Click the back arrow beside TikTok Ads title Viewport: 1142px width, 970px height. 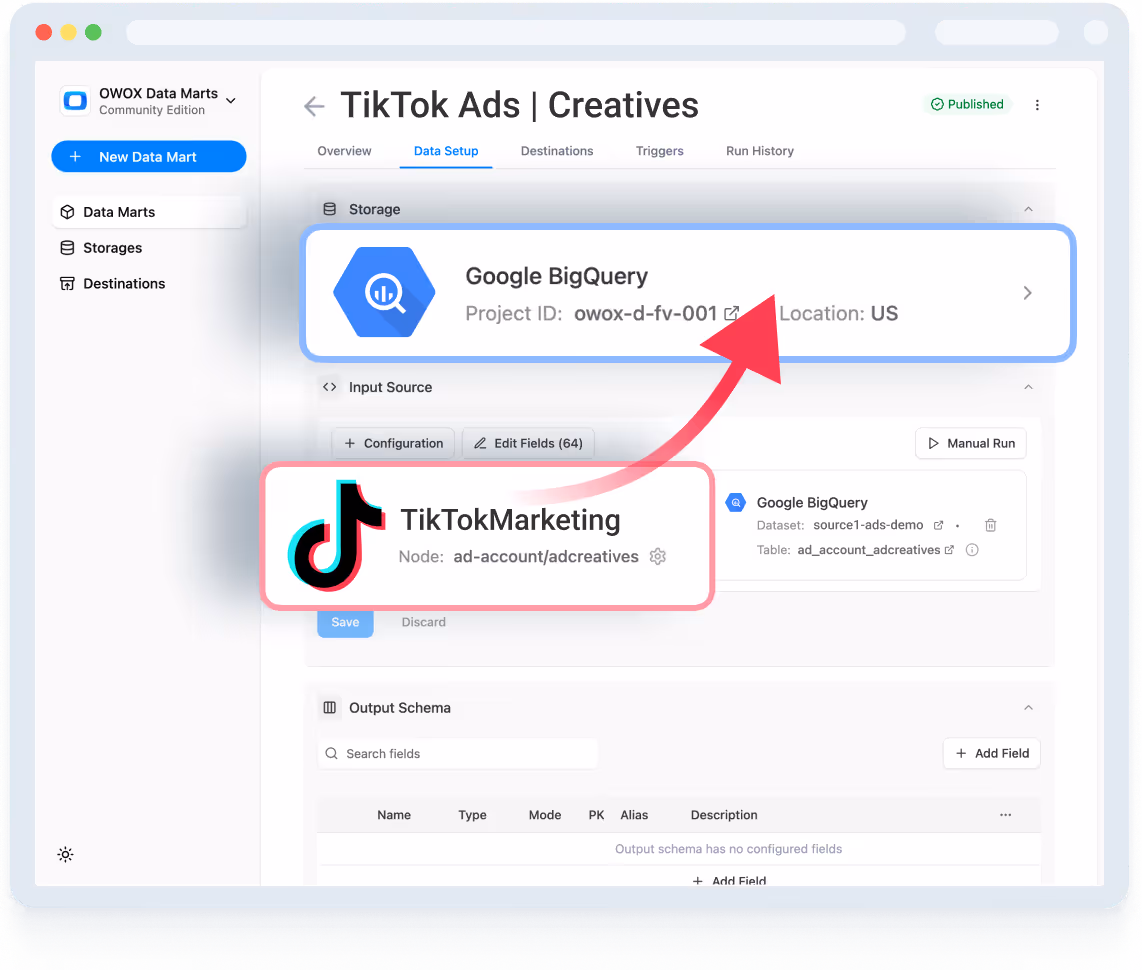(314, 106)
